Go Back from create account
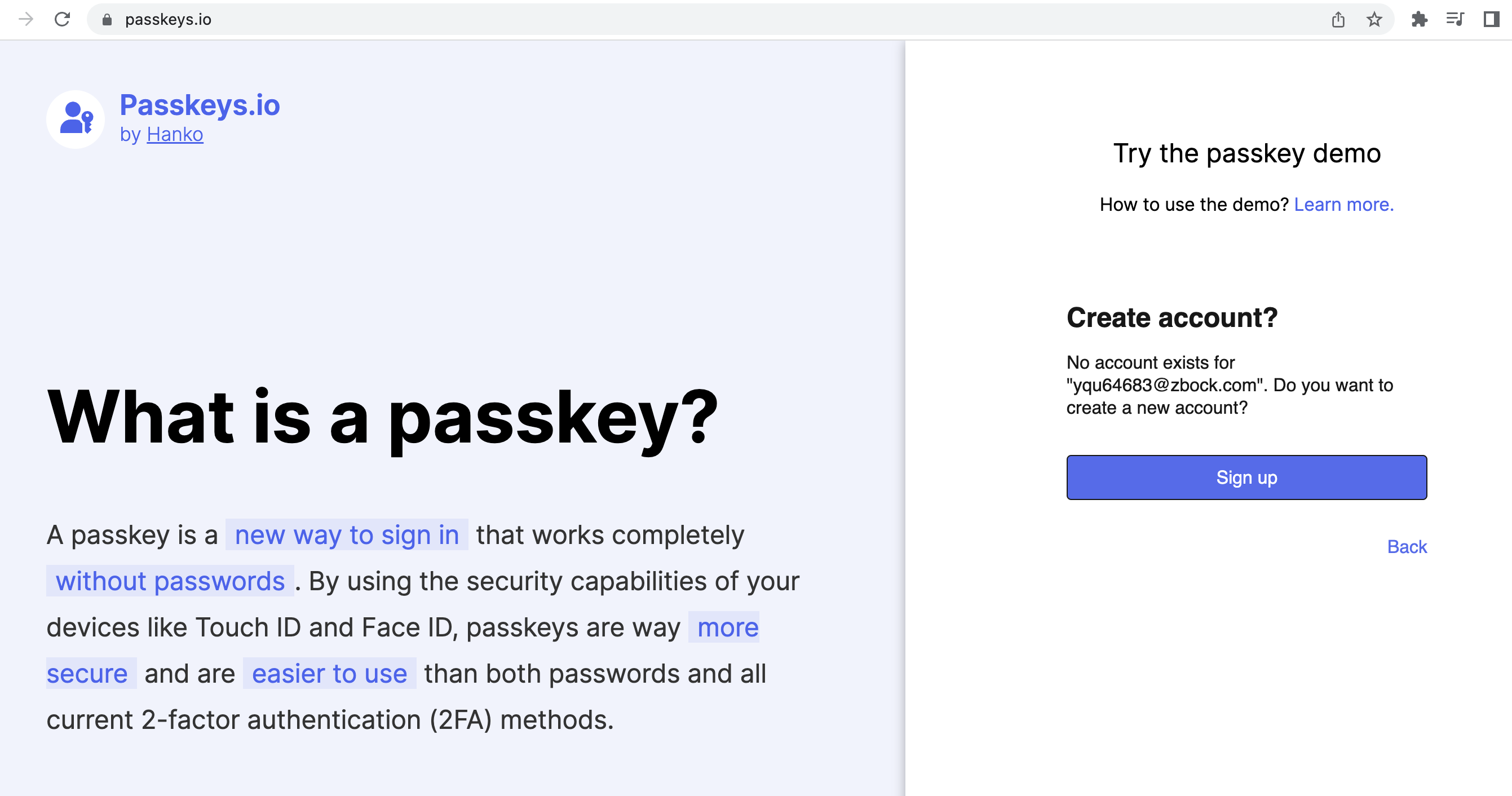 point(1407,546)
